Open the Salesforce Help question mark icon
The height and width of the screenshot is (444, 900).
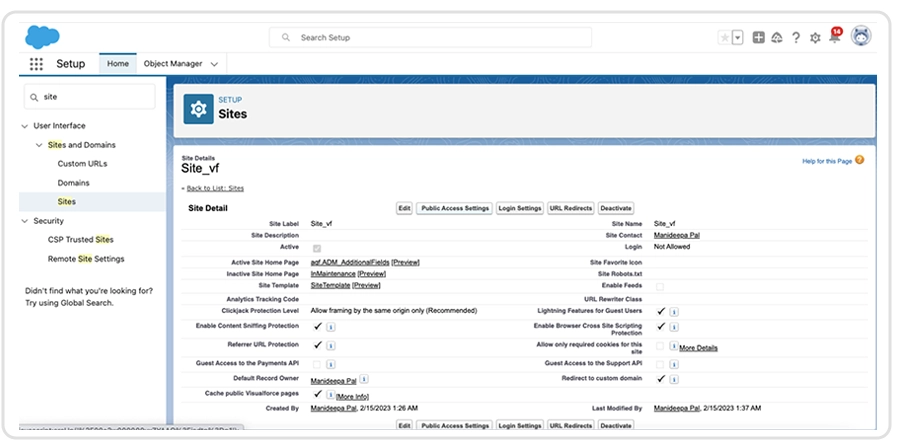point(796,38)
